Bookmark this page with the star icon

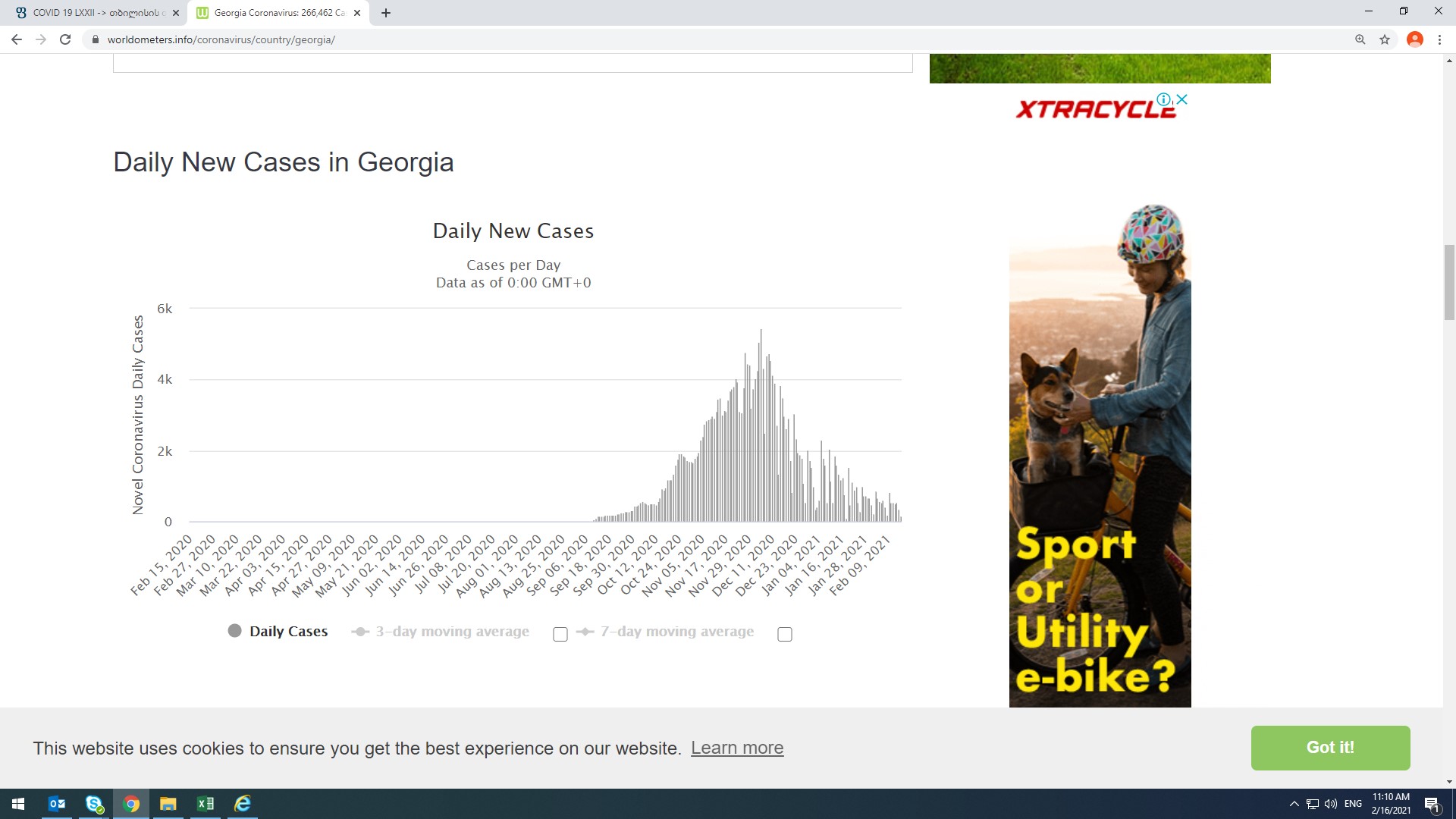click(1385, 39)
